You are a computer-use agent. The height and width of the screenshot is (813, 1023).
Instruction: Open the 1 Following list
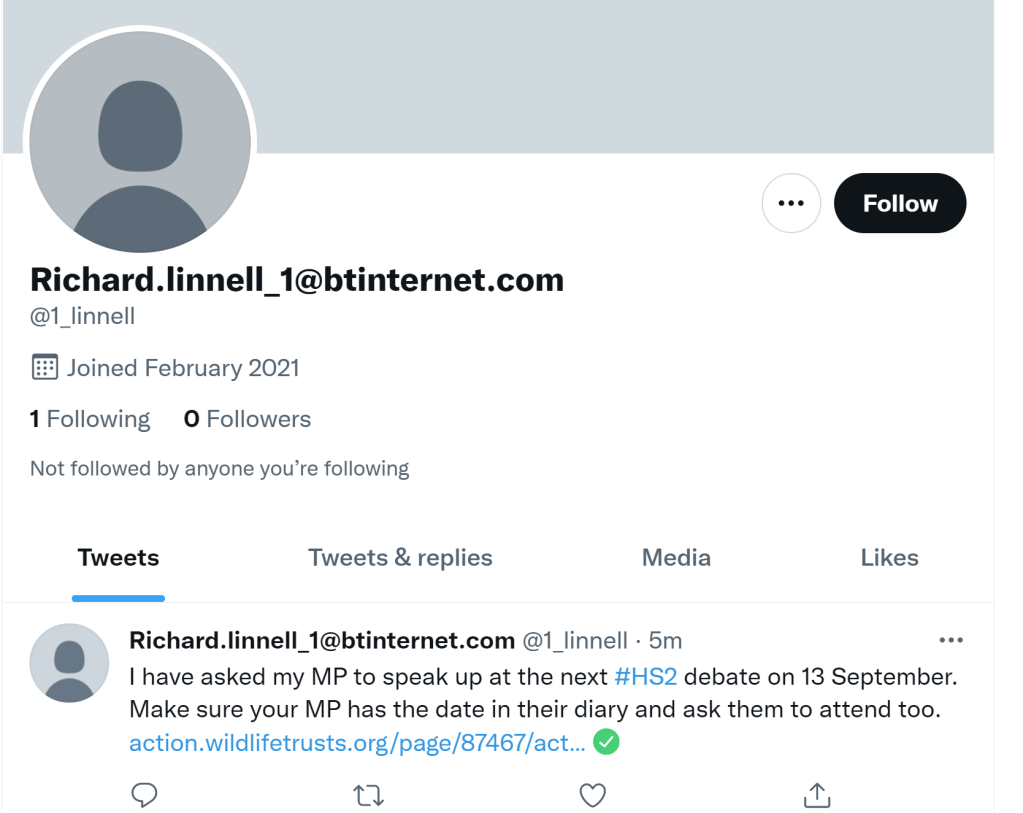tap(90, 419)
